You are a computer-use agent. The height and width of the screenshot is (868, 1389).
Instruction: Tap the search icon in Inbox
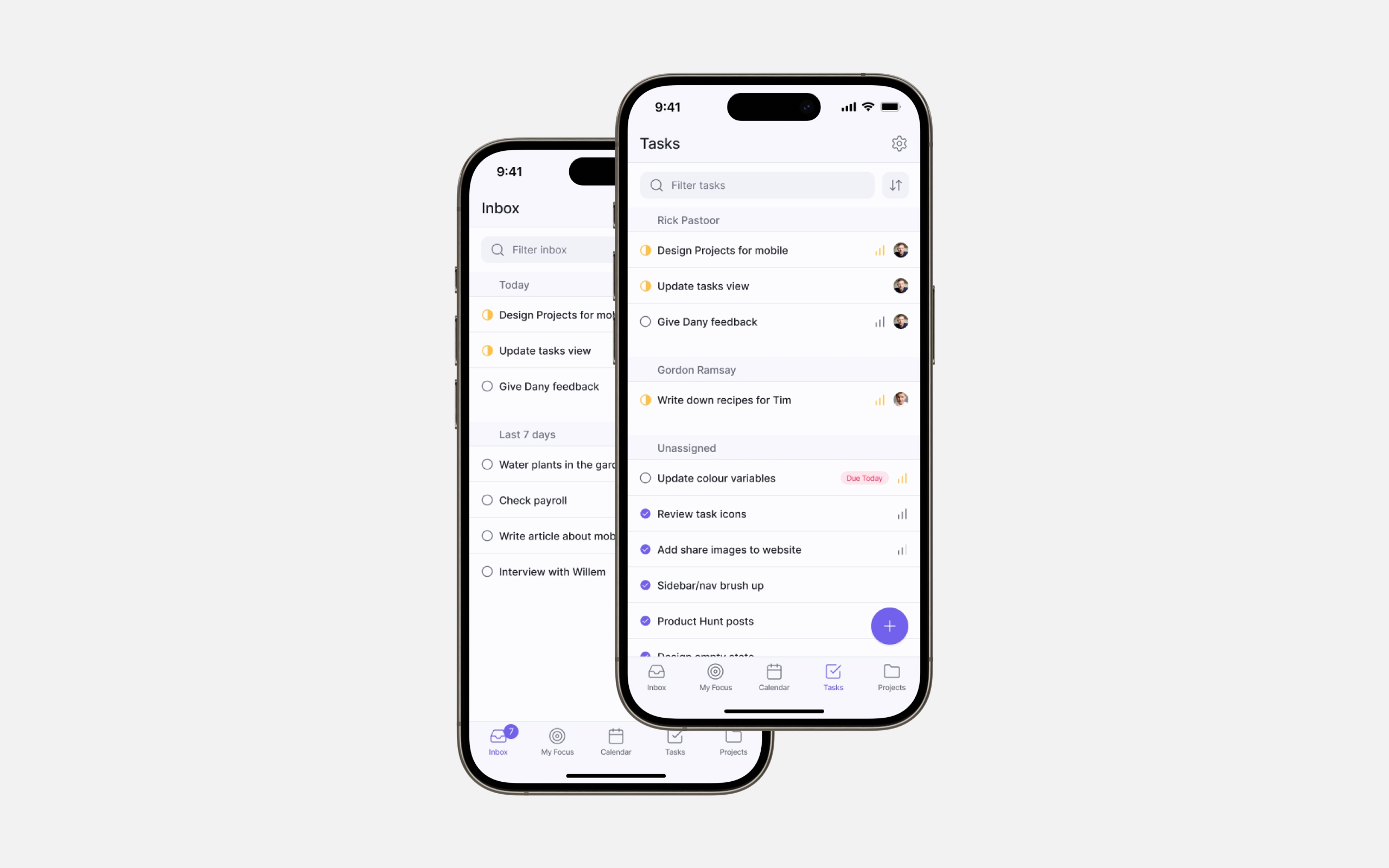coord(497,249)
